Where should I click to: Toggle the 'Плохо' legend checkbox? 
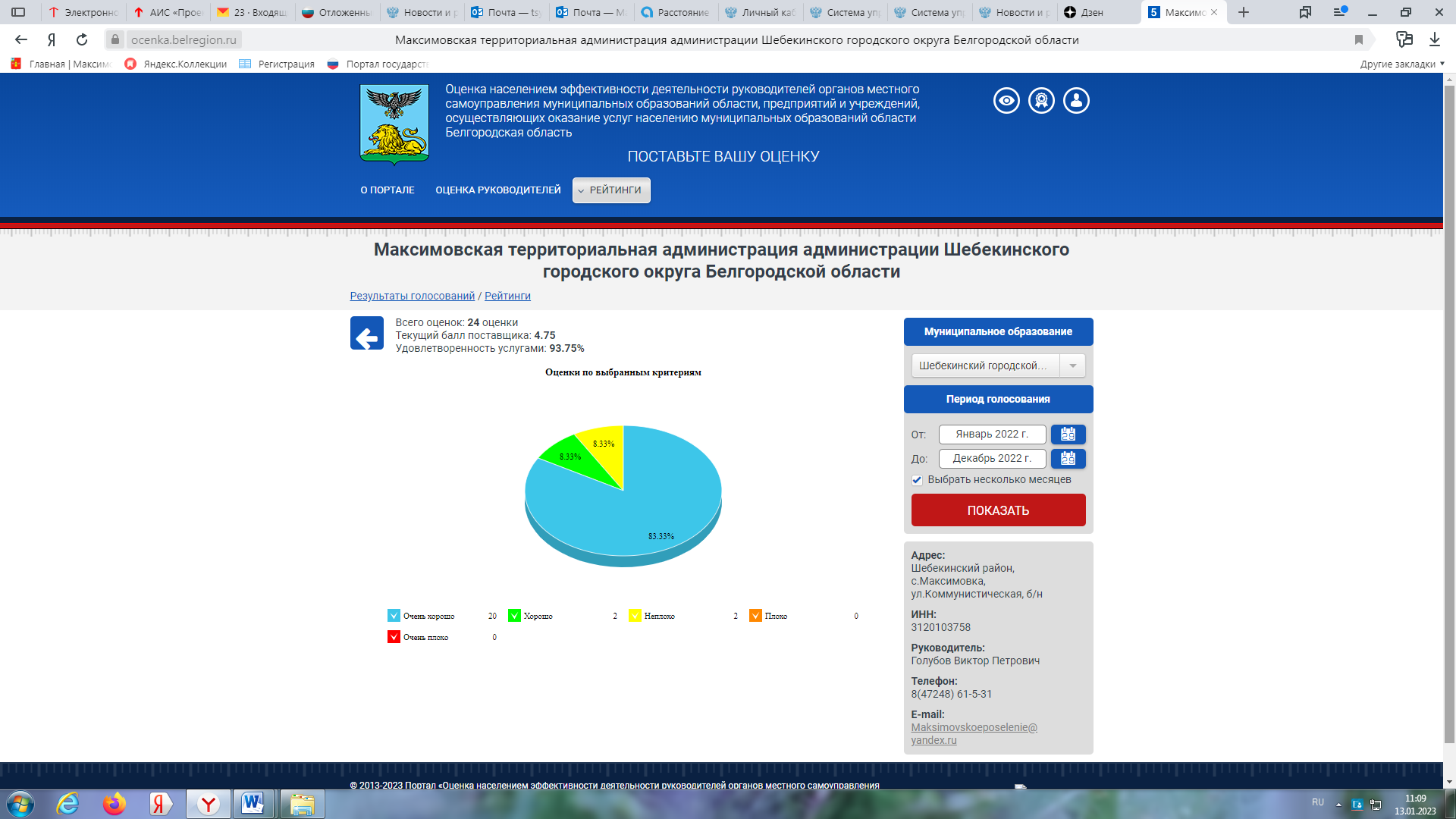755,616
